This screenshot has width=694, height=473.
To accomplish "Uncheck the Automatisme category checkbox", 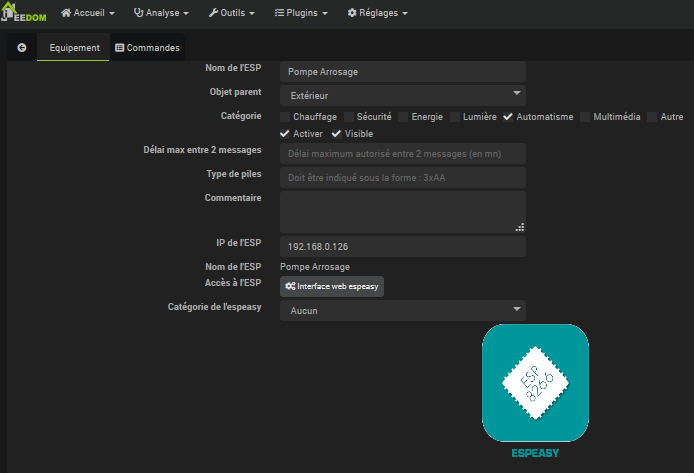I will click(x=508, y=117).
